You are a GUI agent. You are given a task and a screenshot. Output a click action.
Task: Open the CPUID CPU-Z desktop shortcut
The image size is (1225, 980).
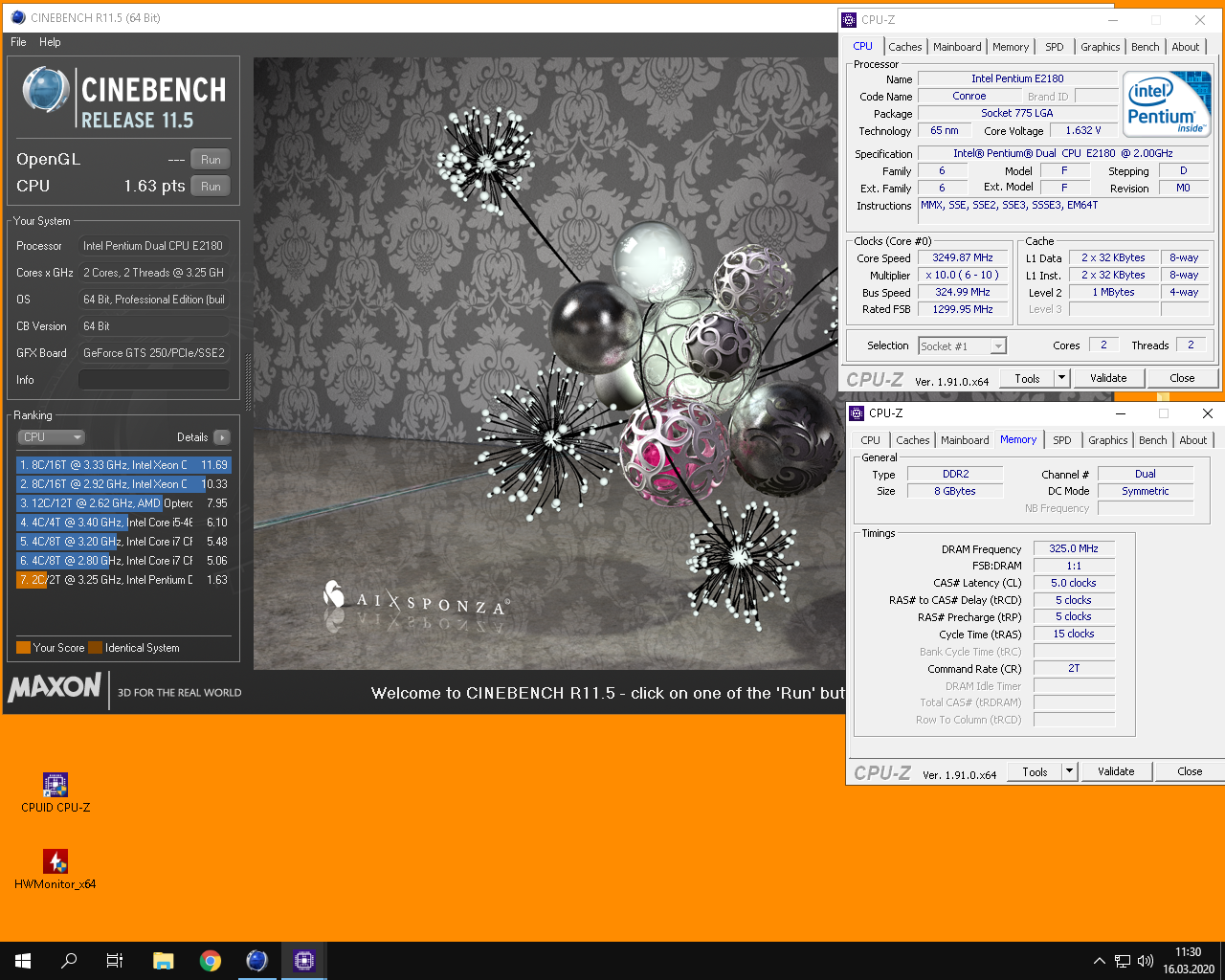56,792
